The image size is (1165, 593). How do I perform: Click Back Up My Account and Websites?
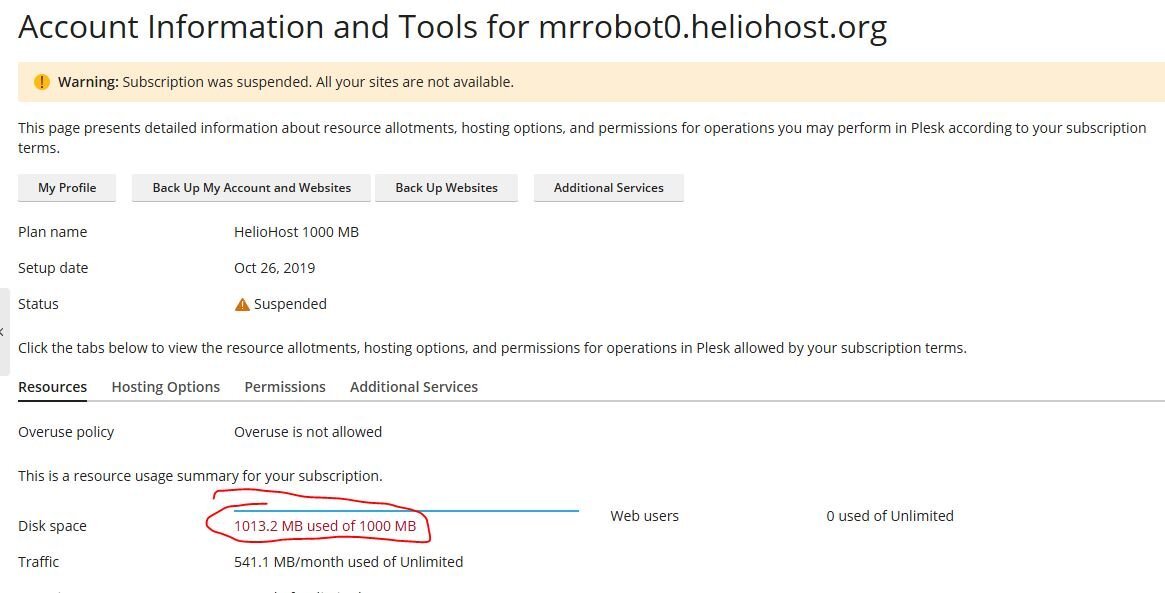click(x=251, y=188)
